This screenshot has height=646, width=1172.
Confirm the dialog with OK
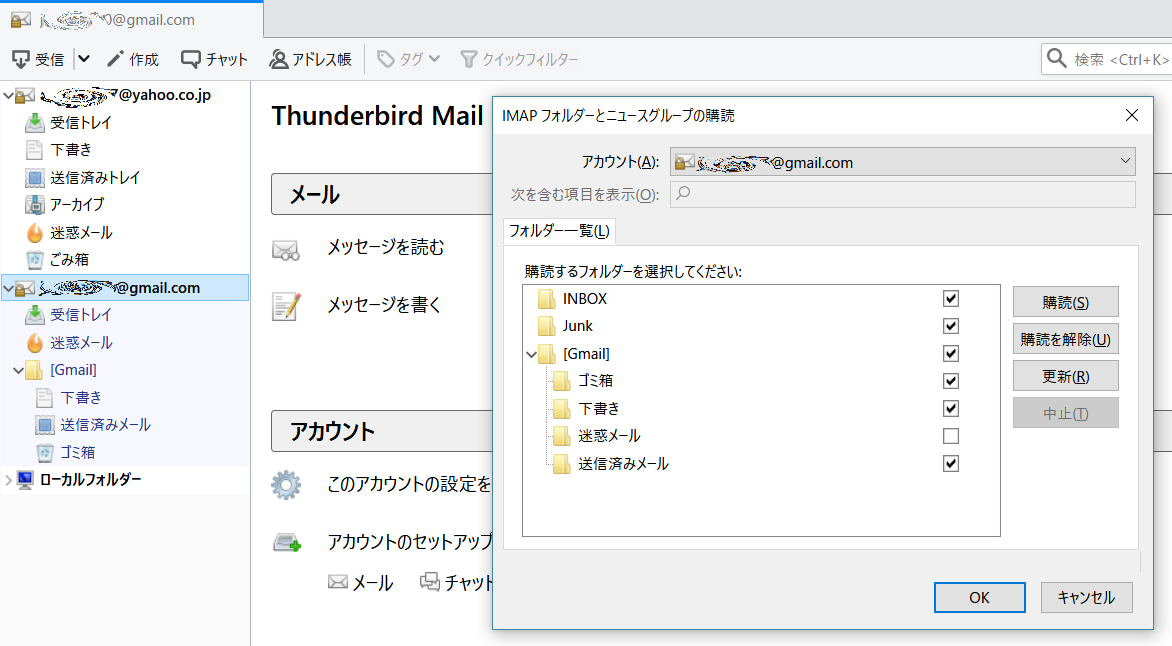click(979, 597)
